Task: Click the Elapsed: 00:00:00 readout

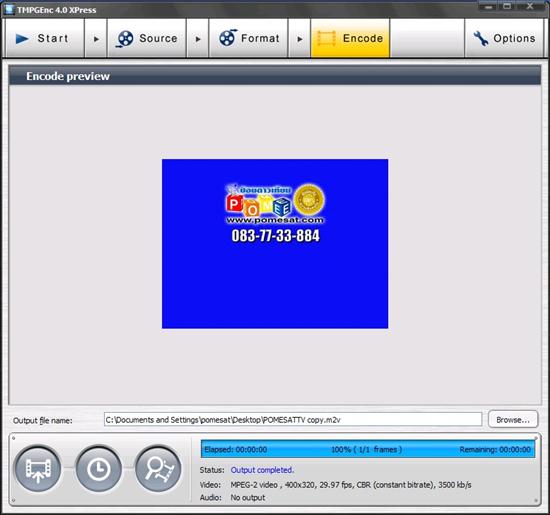Action: coord(236,449)
